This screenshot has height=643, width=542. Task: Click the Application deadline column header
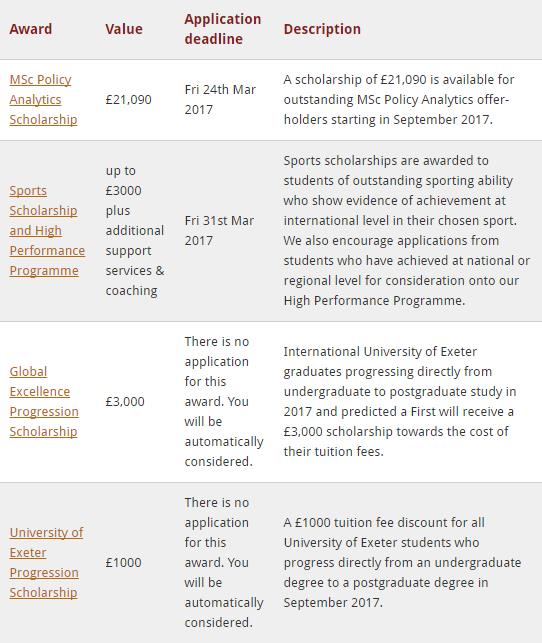[223, 29]
